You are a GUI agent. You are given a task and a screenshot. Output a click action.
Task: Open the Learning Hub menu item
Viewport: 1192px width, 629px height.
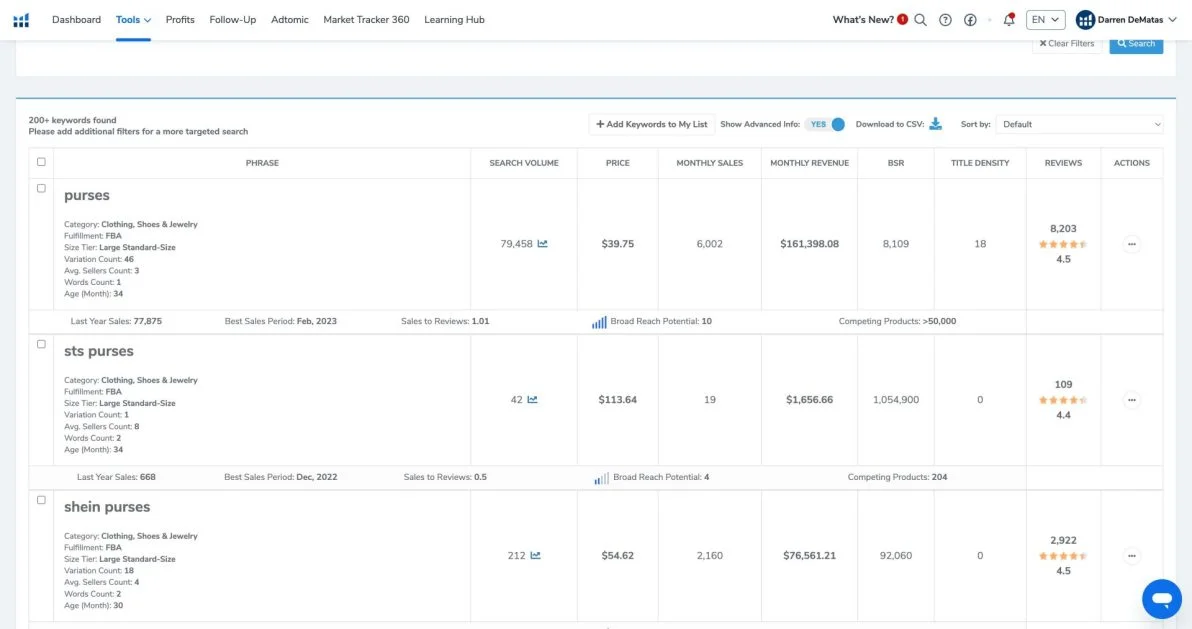pos(454,20)
